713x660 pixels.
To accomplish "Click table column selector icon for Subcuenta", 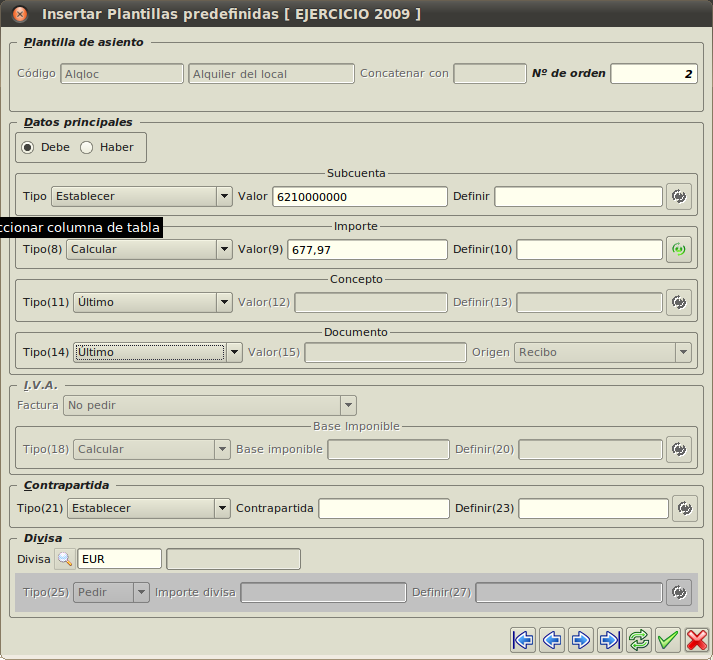I will pyautogui.click(x=679, y=196).
